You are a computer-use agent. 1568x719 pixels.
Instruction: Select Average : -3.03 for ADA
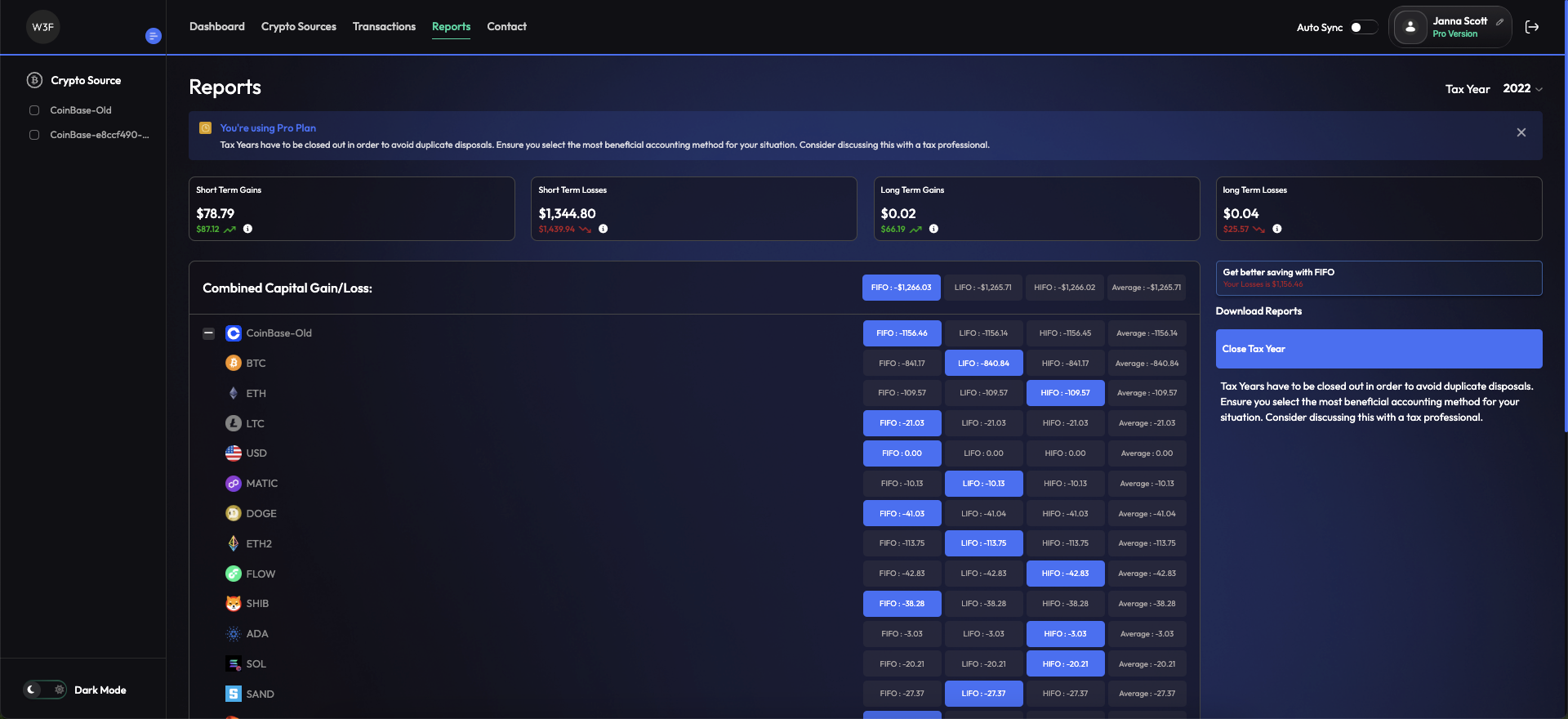[x=1147, y=634]
